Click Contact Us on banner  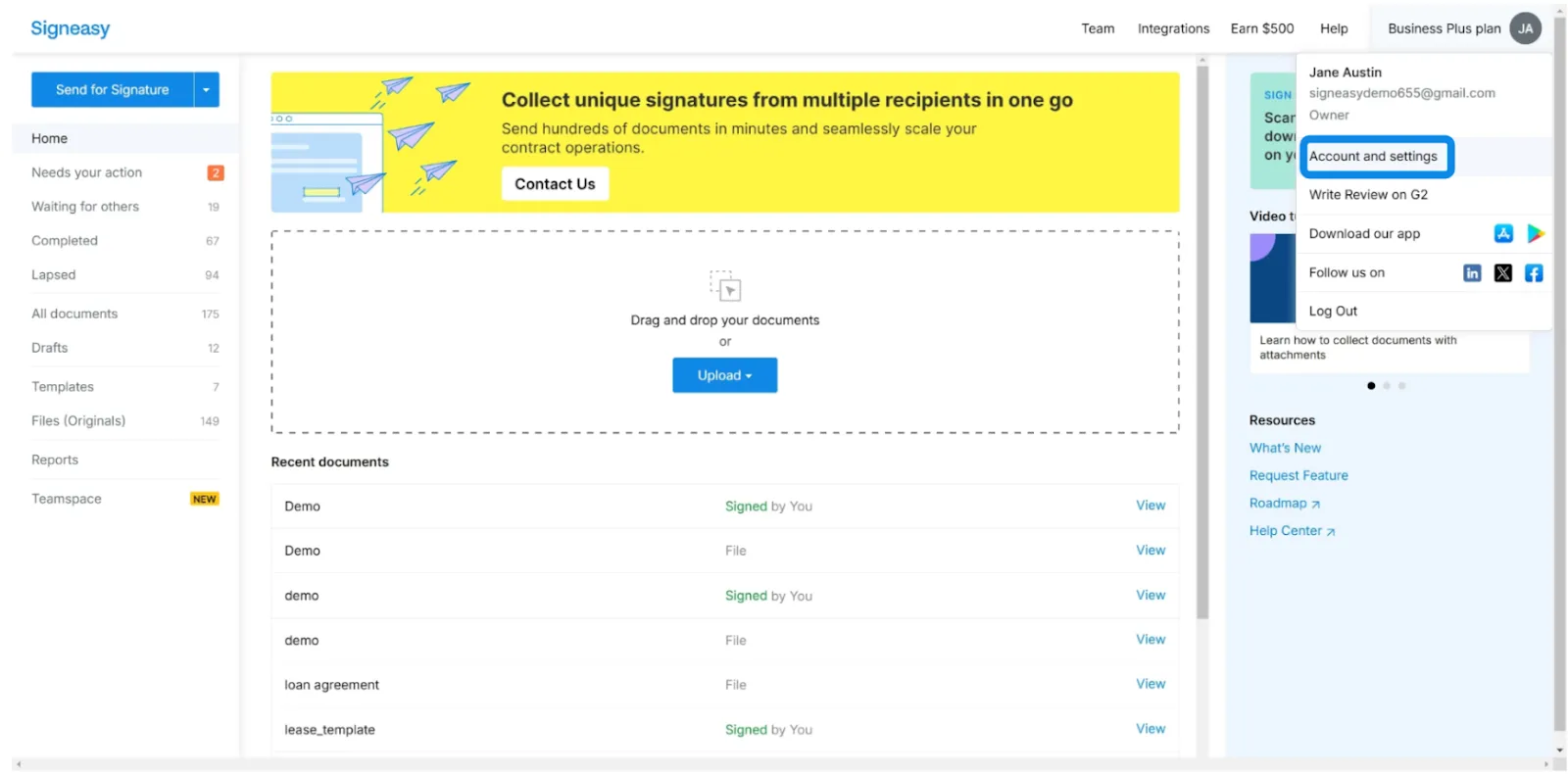click(x=555, y=184)
